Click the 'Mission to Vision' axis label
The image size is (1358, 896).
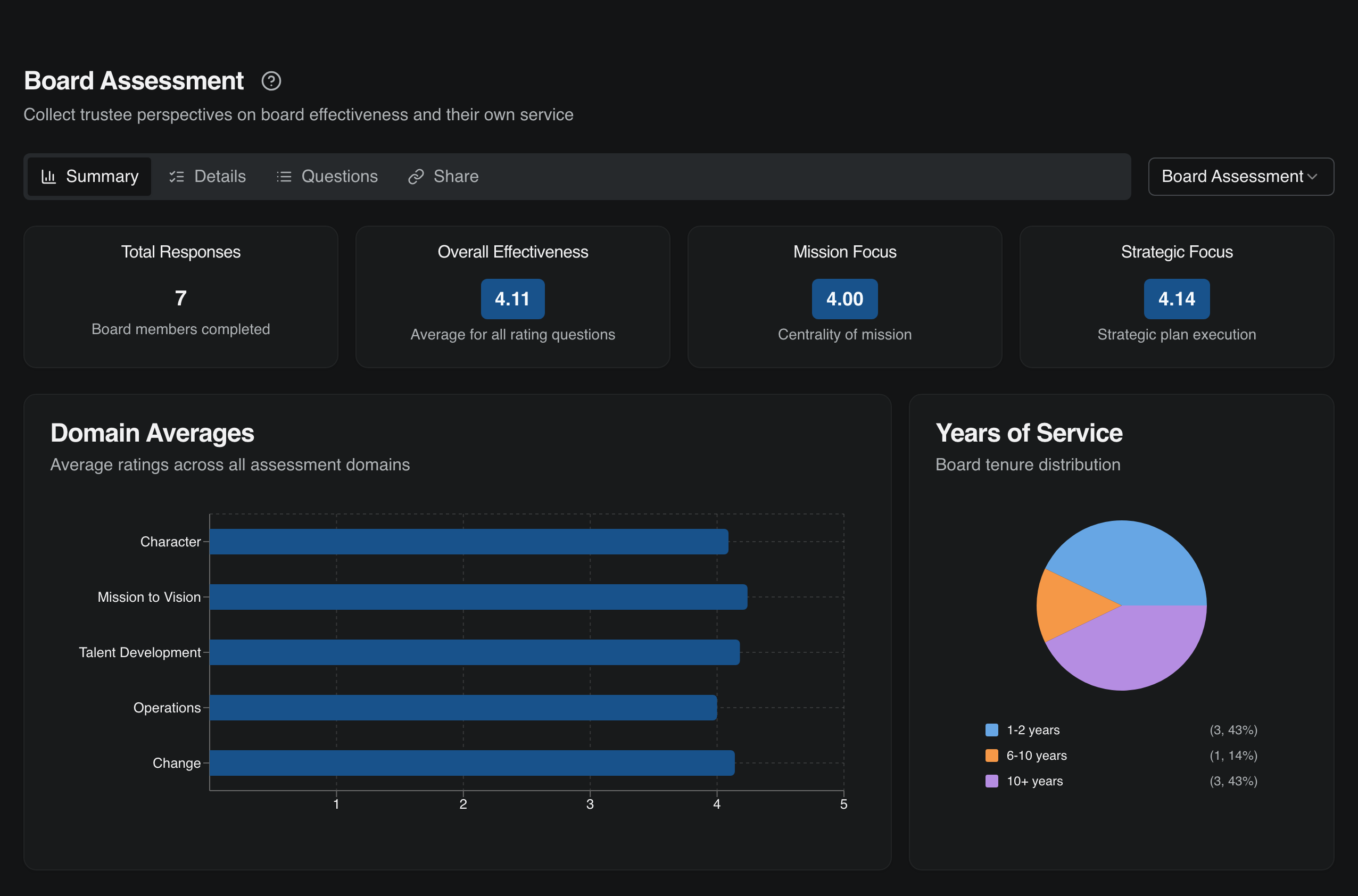click(149, 597)
